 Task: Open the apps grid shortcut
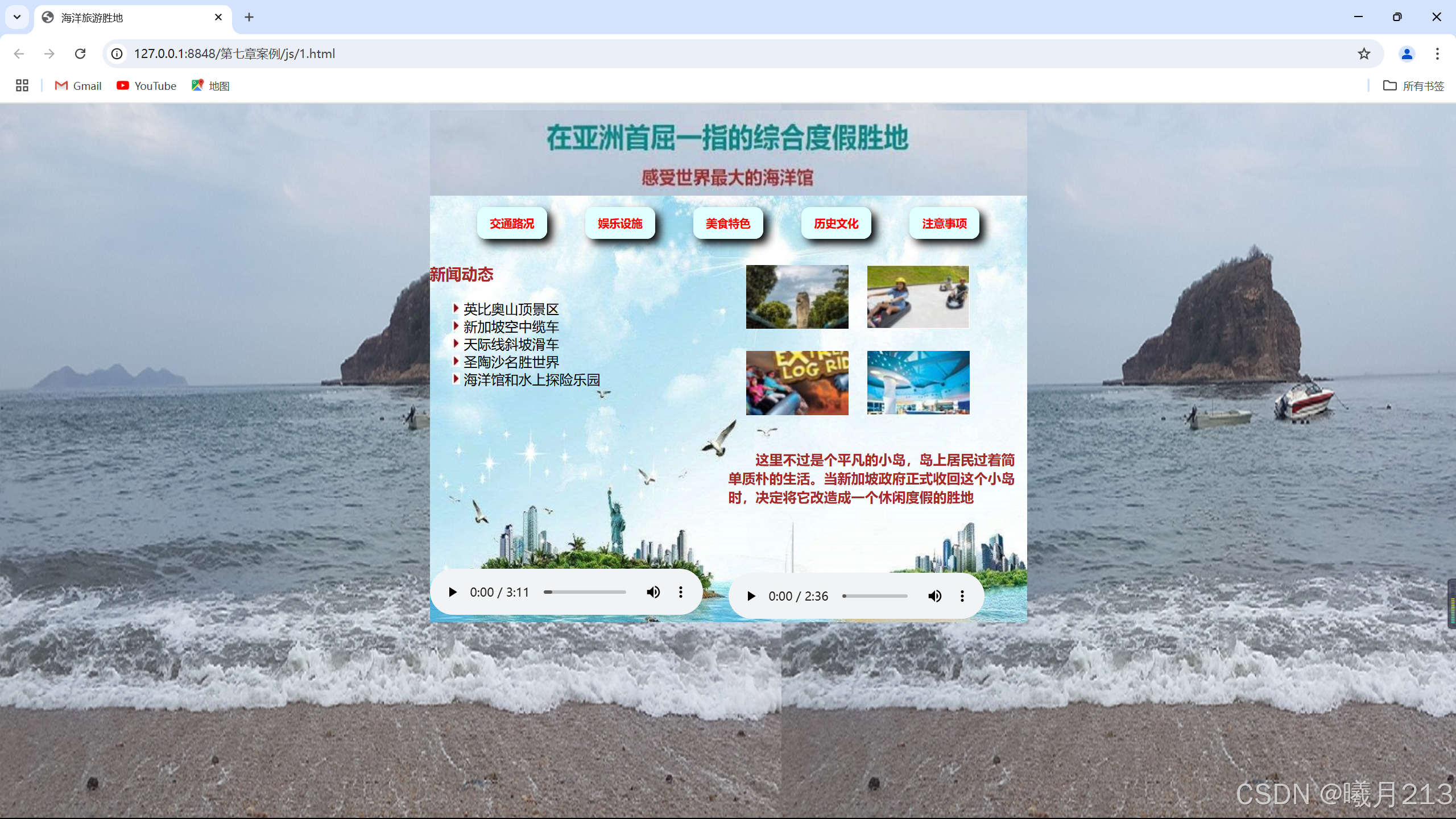(x=22, y=86)
